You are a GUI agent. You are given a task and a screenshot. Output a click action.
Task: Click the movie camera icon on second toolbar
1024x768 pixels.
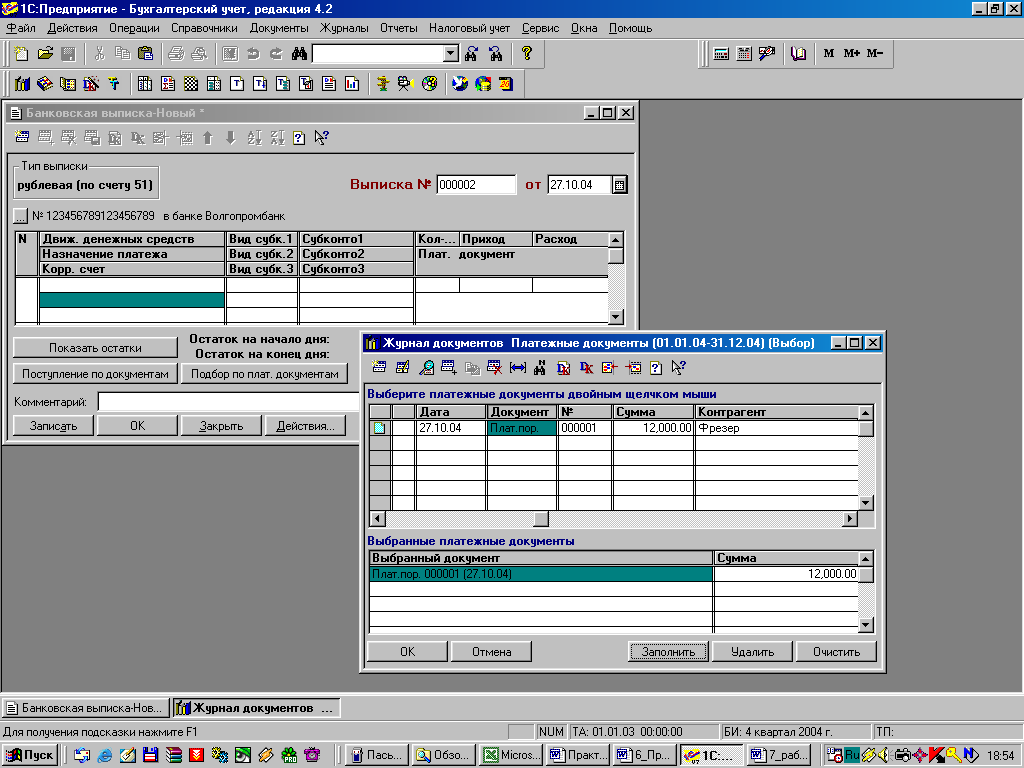[405, 84]
